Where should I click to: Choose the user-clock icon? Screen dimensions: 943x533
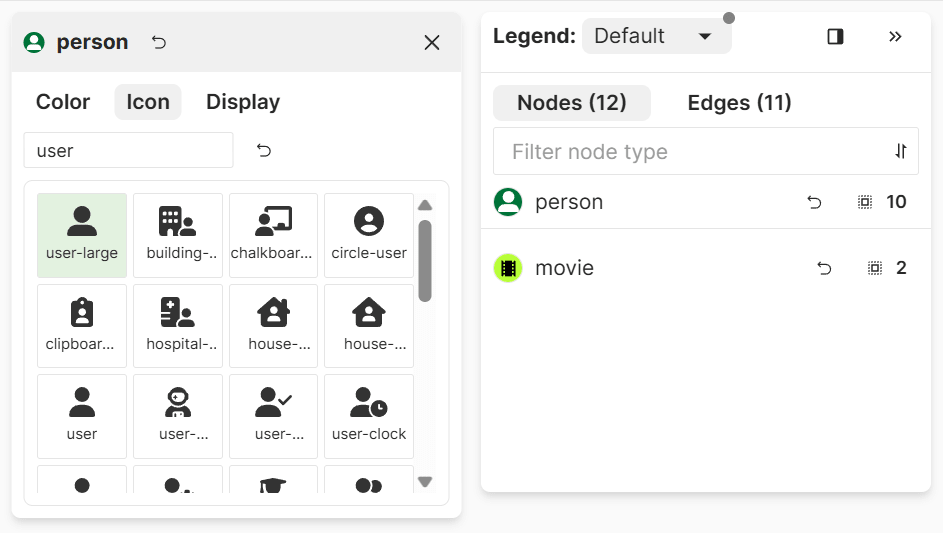tap(369, 416)
